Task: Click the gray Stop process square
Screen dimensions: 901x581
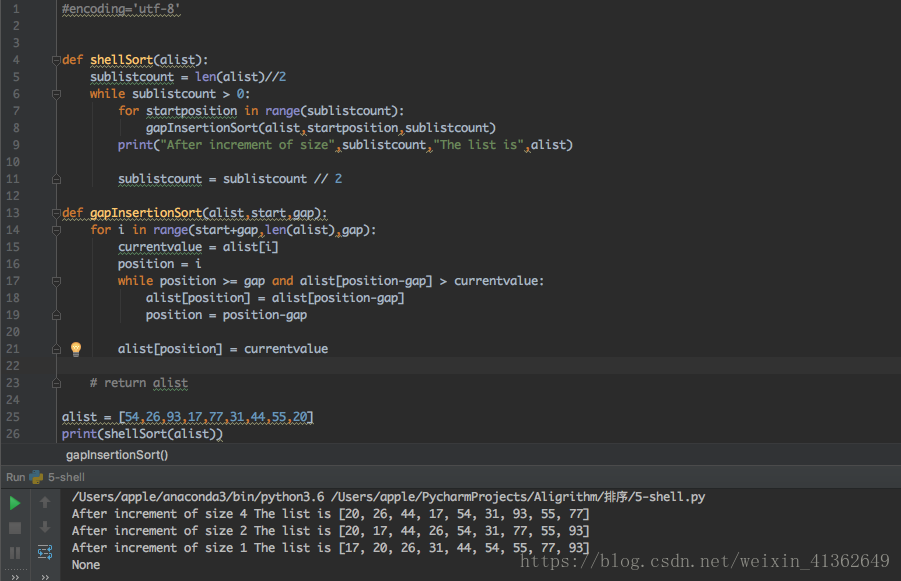Action: (15, 528)
